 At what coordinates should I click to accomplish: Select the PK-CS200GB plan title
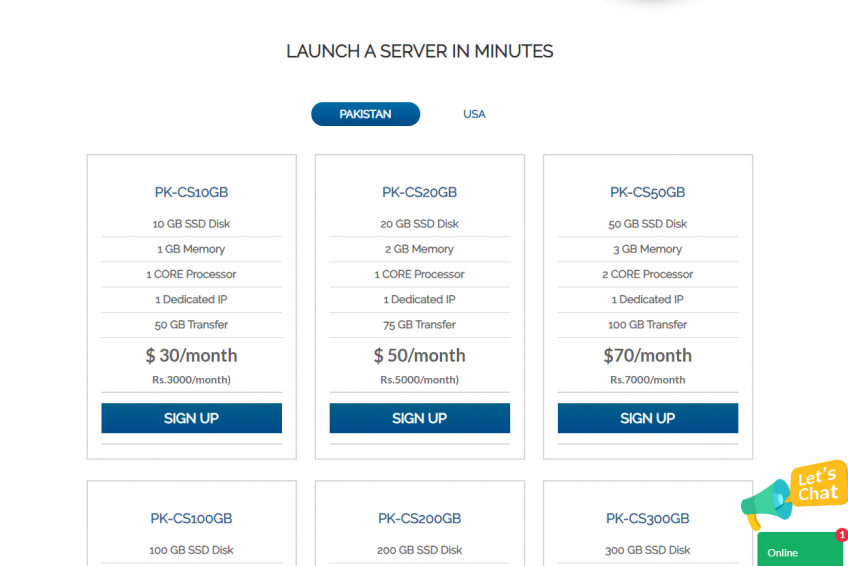point(419,518)
